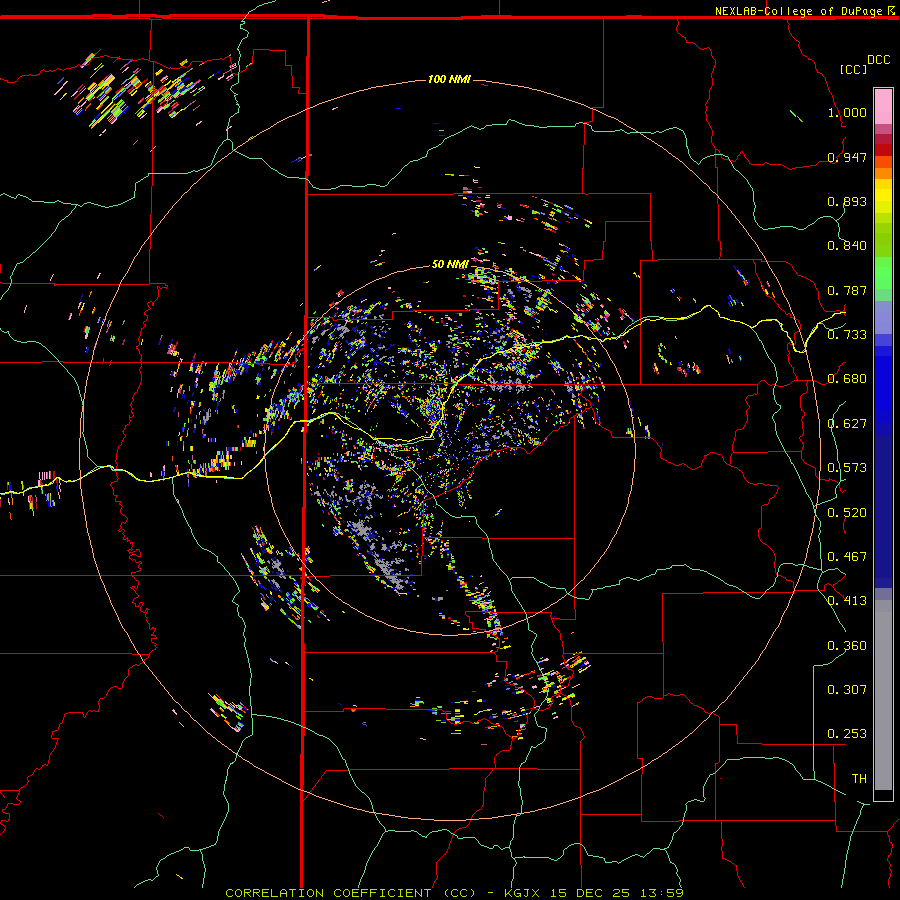Image resolution: width=900 pixels, height=900 pixels.
Task: Click the CORRELATION COEFFICIENT (CC) KGJX caption
Action: click(454, 893)
